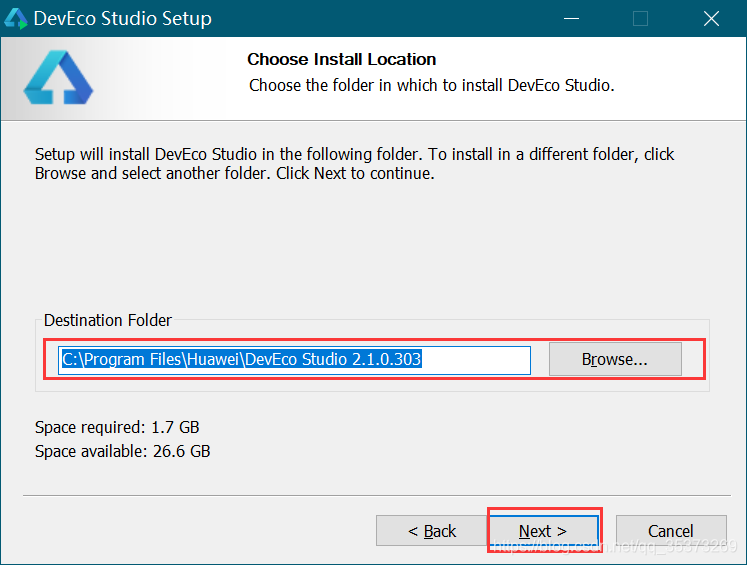747x565 pixels.
Task: Go to the Next step
Action: click(x=544, y=530)
